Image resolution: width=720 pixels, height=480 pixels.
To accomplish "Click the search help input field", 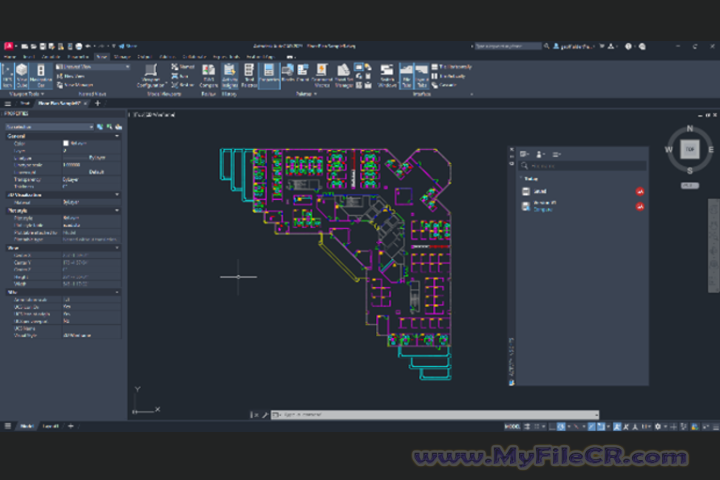I will [507, 46].
